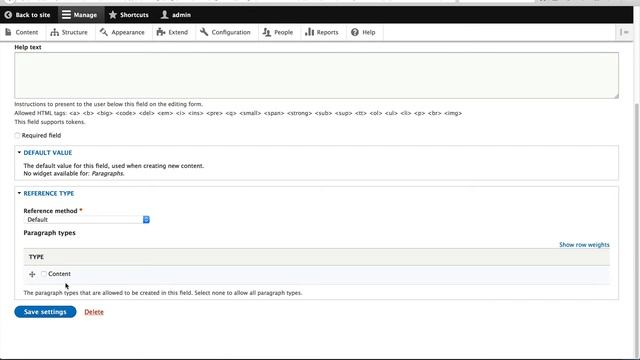Click into the Help text textarea

pos(316,76)
